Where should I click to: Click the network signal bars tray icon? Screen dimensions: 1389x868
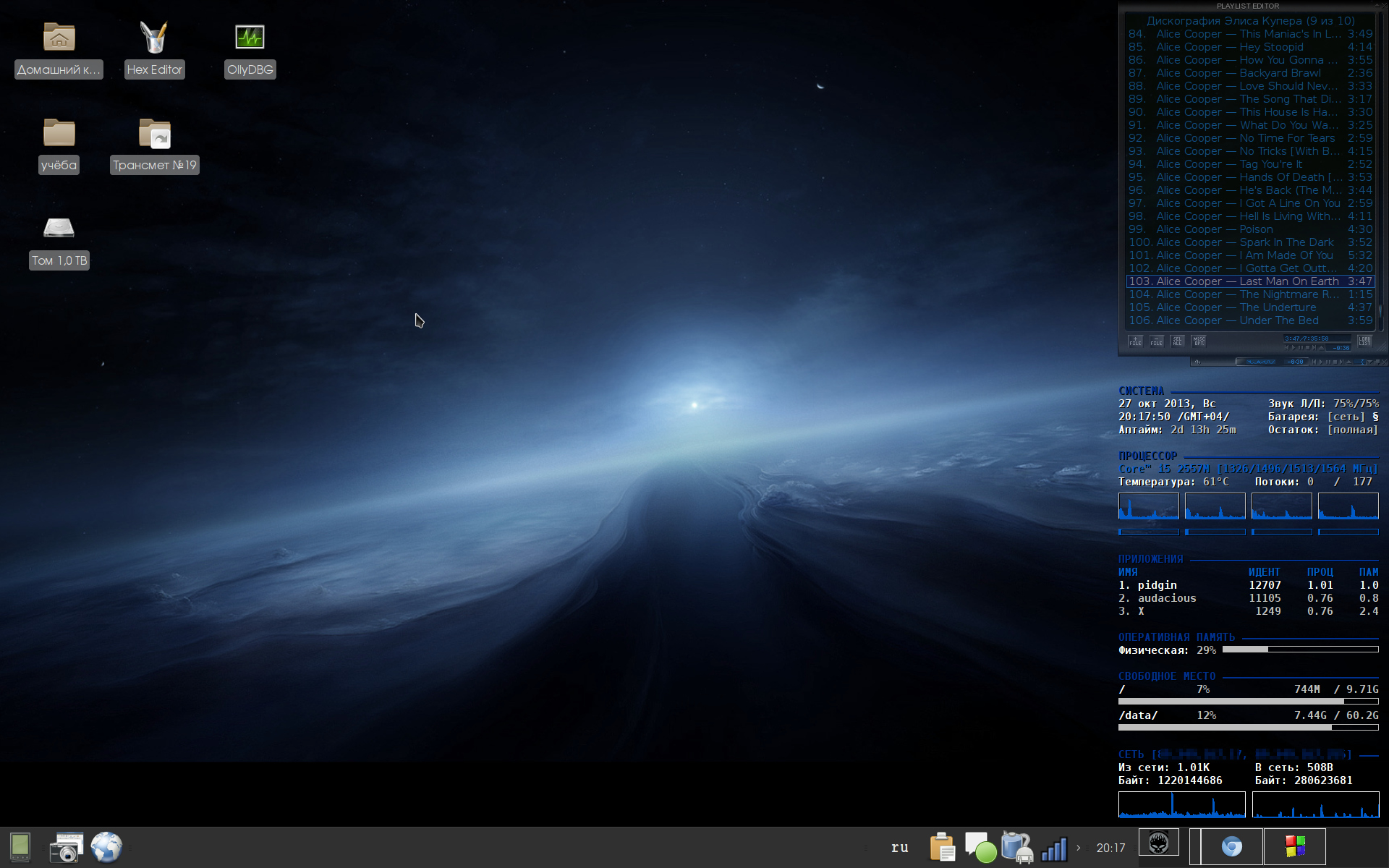[x=1054, y=848]
